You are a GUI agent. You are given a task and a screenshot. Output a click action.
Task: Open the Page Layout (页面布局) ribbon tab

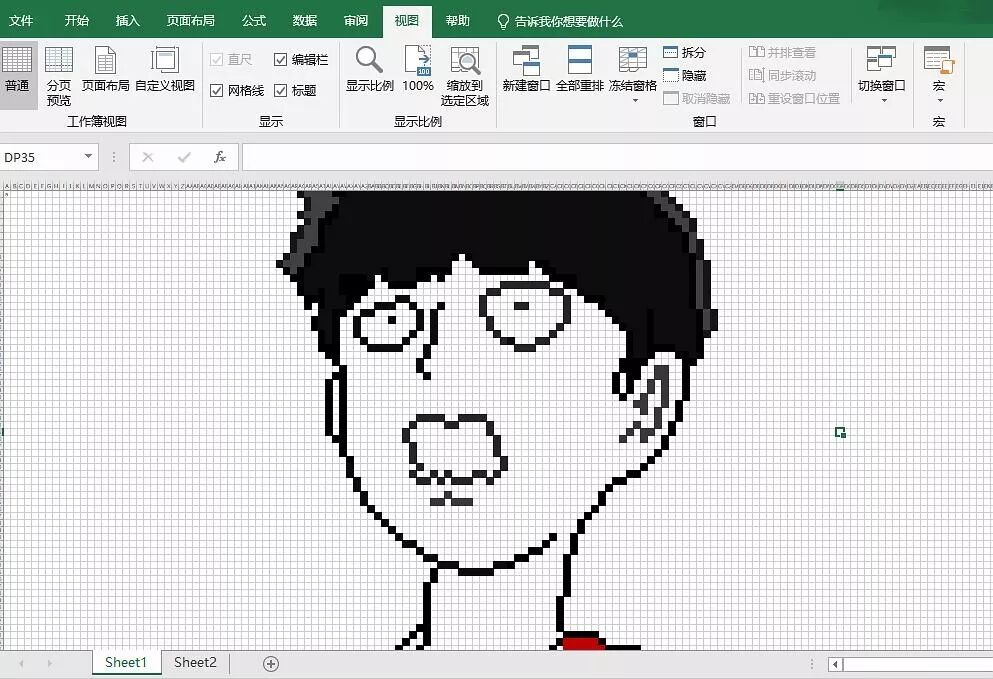190,20
